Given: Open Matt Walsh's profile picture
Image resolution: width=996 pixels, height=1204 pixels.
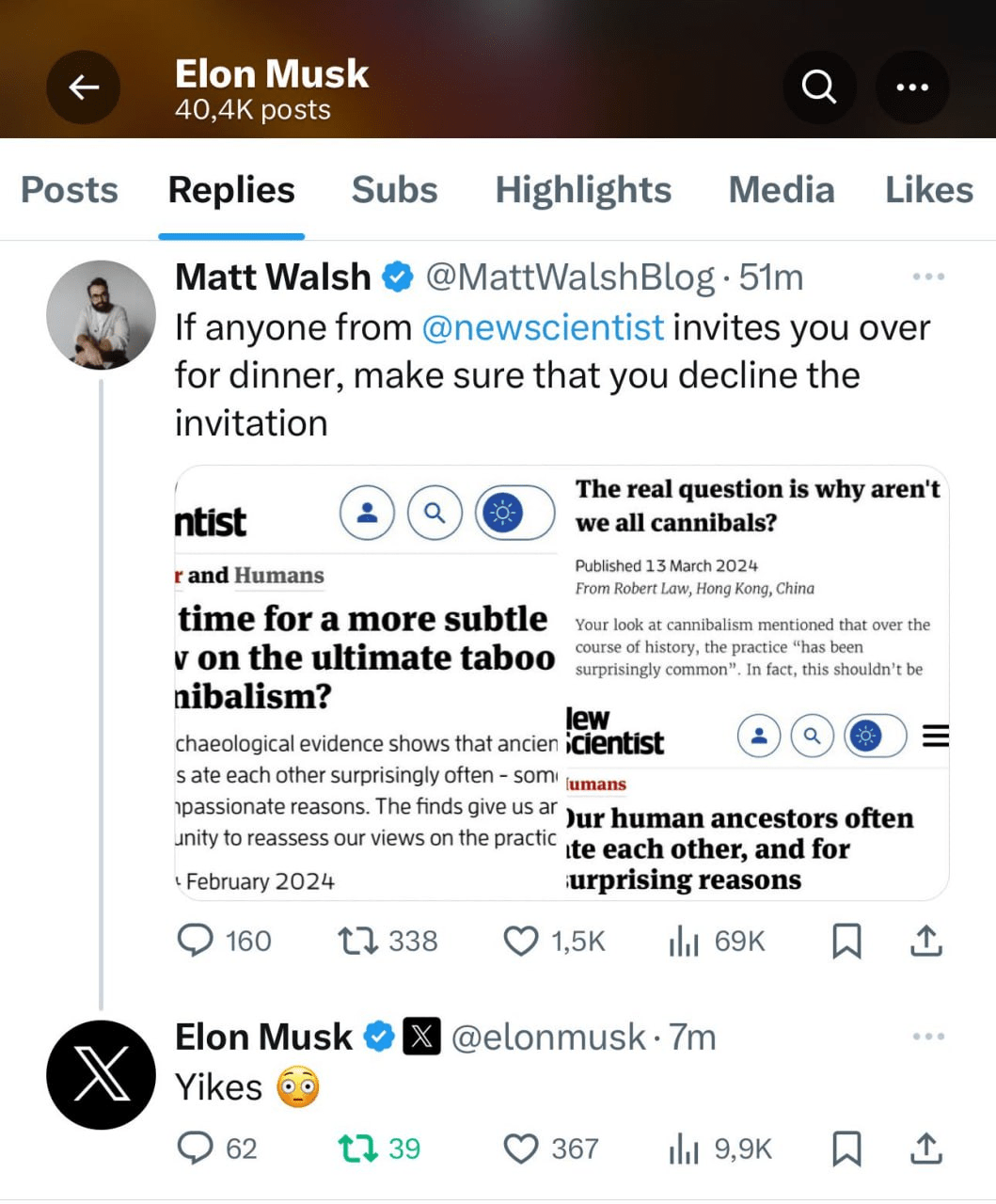Looking at the screenshot, I should (x=101, y=314).
